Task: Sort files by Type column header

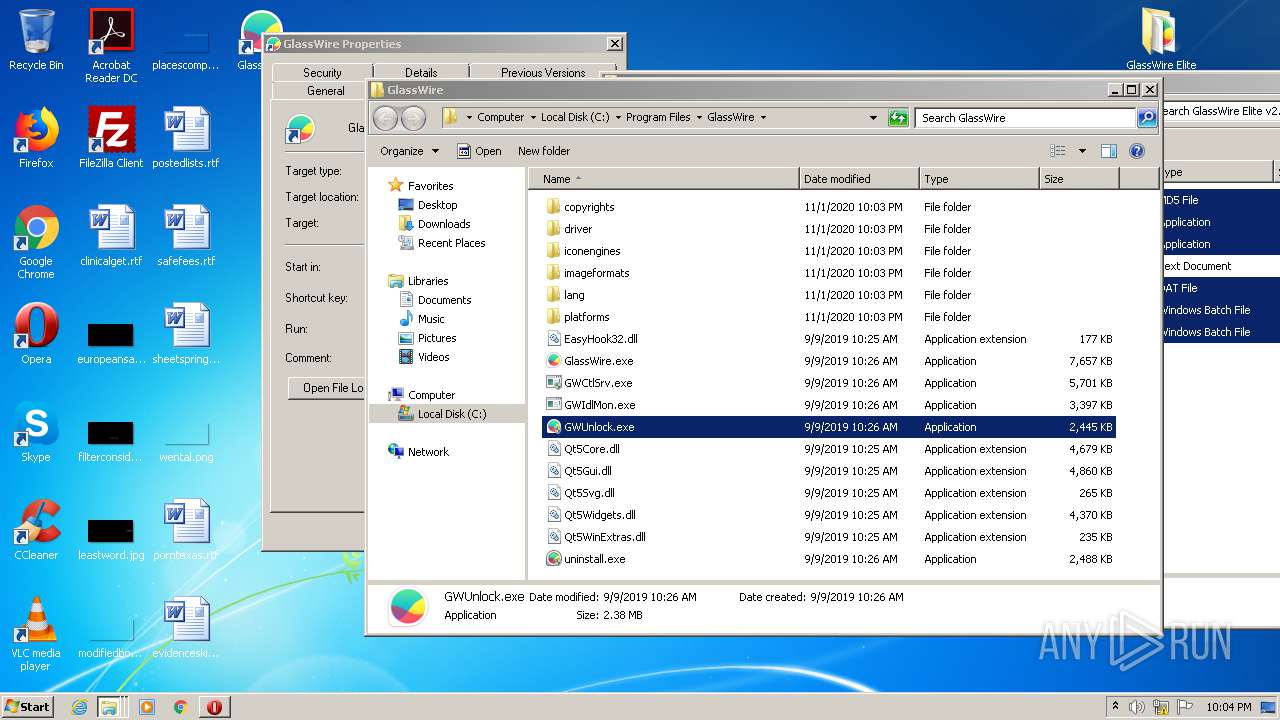Action: 979,179
